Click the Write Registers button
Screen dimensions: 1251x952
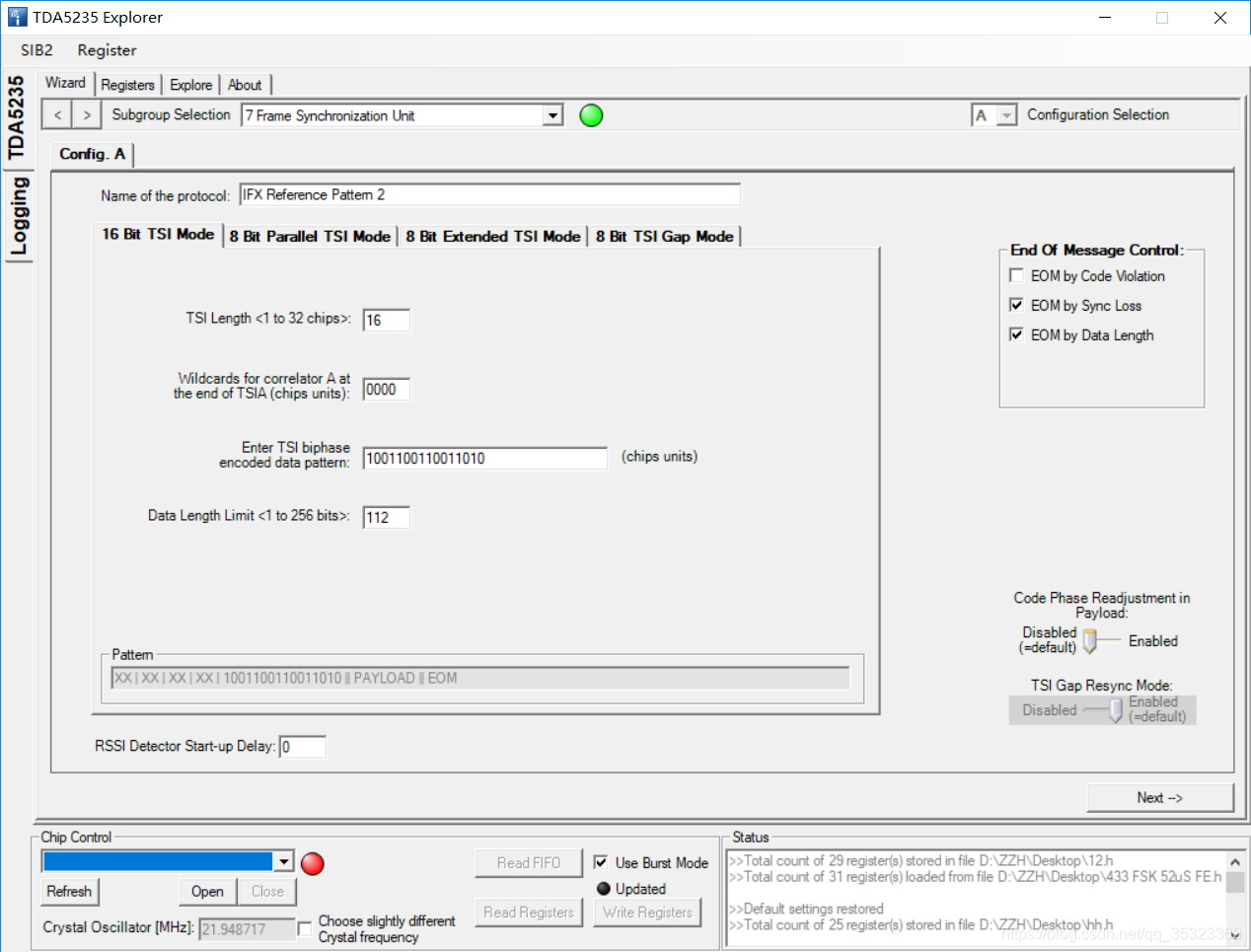[x=647, y=913]
